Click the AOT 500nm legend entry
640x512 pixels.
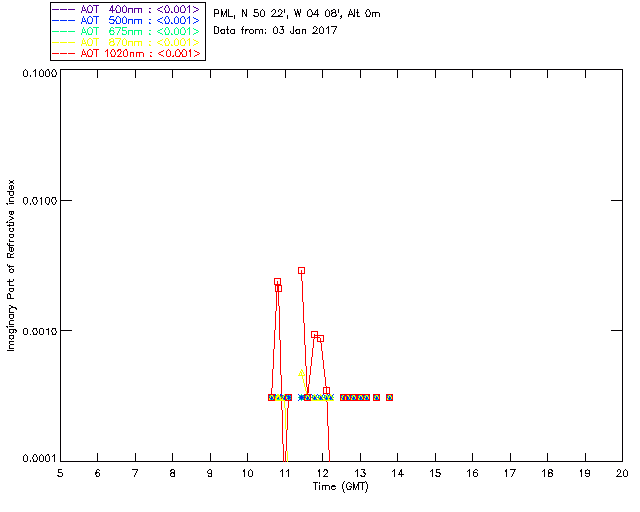tap(127, 20)
